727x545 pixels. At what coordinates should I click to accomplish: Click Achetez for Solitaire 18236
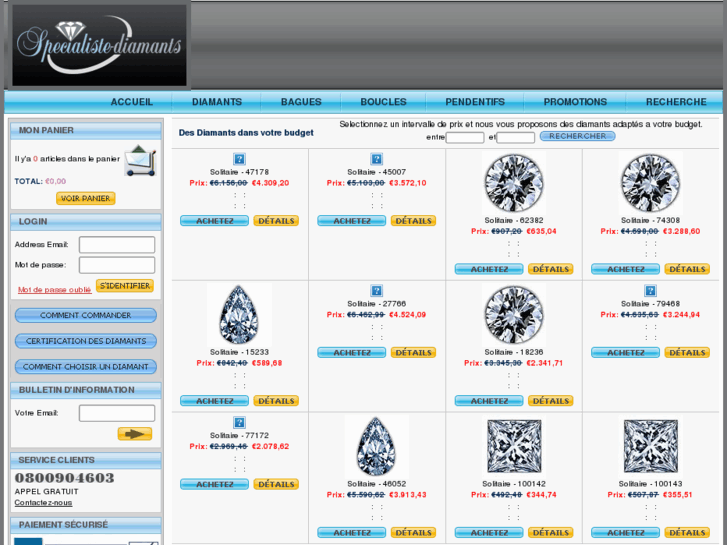coord(489,401)
